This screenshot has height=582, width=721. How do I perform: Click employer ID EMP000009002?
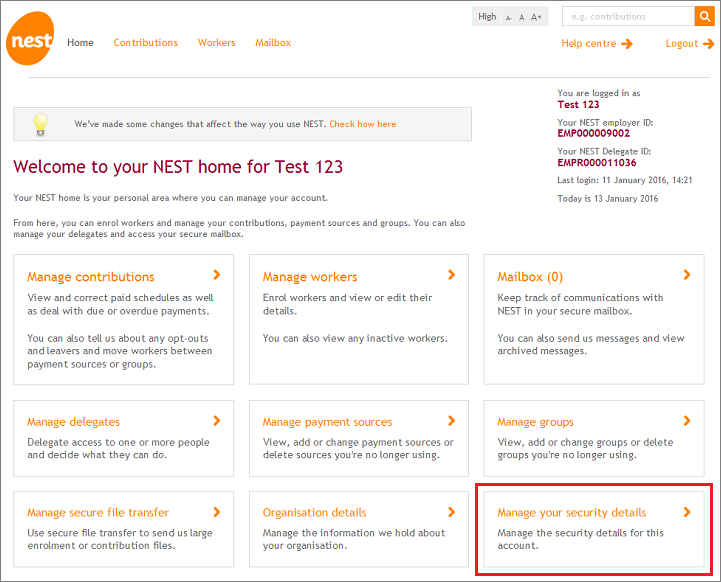(594, 134)
